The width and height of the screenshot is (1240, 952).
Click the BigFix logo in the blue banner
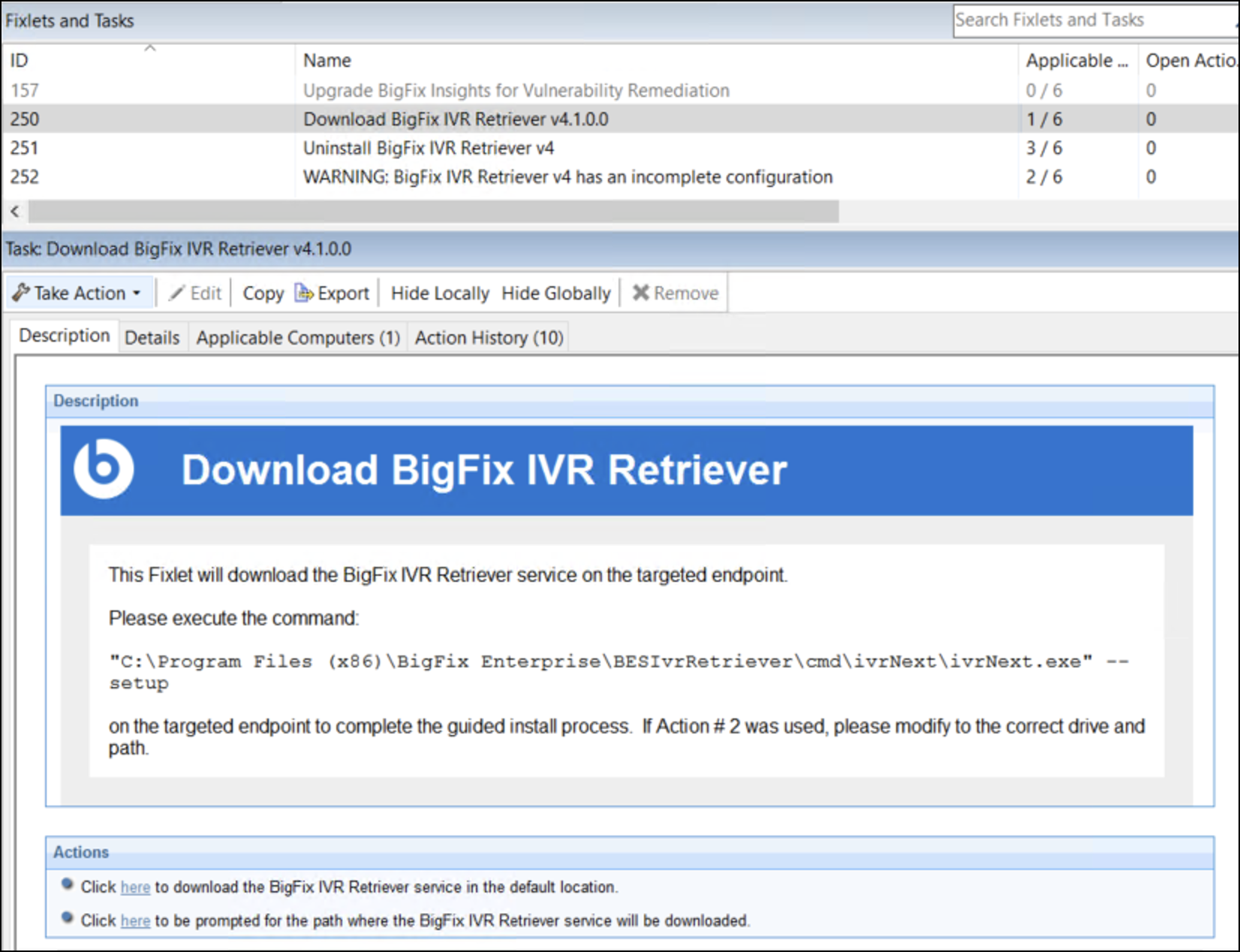(x=104, y=469)
